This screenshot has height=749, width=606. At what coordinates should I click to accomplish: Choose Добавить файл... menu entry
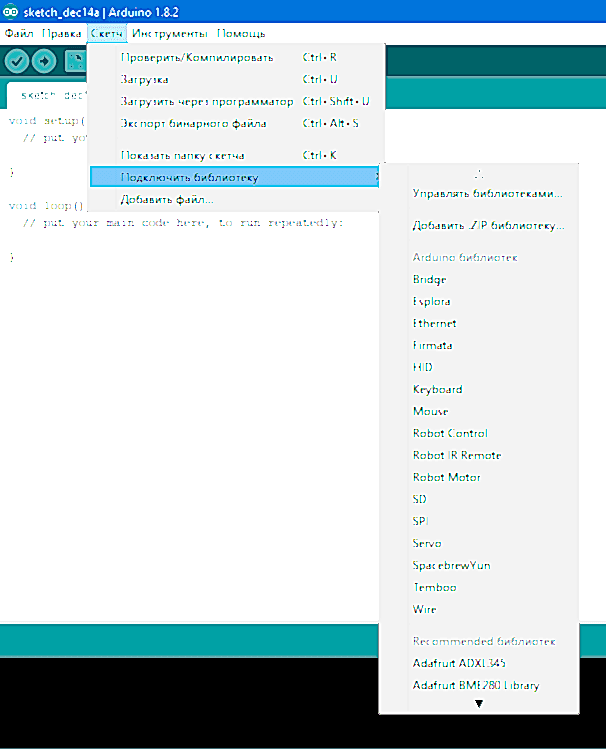tap(167, 199)
